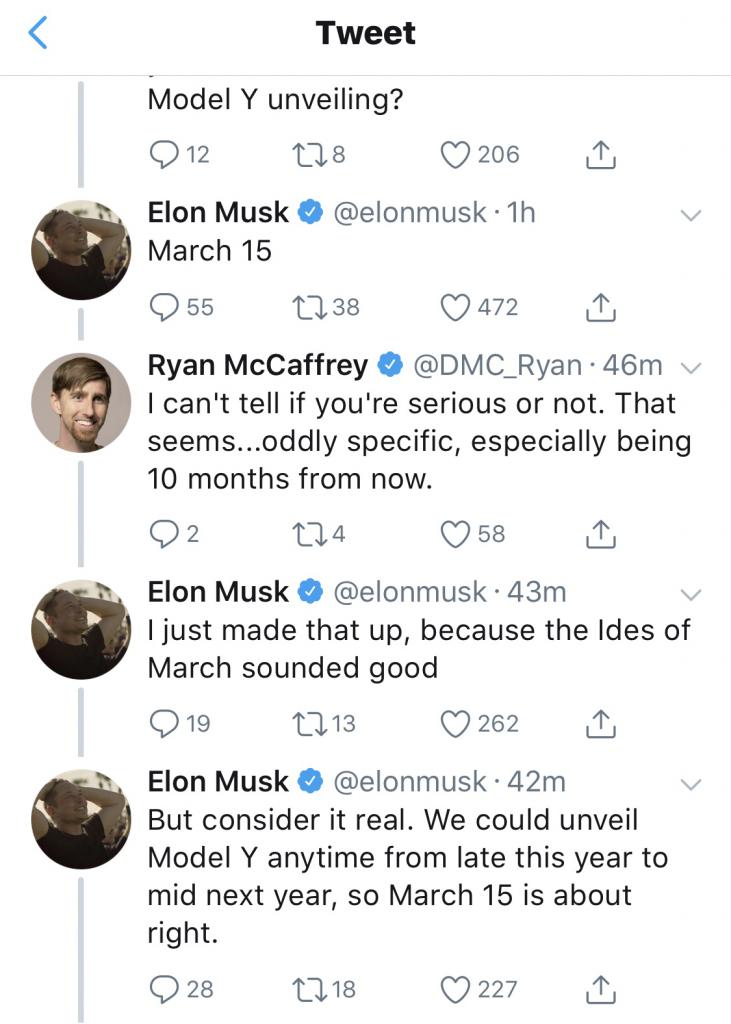The width and height of the screenshot is (731, 1024).
Task: Like the "March 15" tweet
Action: [x=456, y=307]
